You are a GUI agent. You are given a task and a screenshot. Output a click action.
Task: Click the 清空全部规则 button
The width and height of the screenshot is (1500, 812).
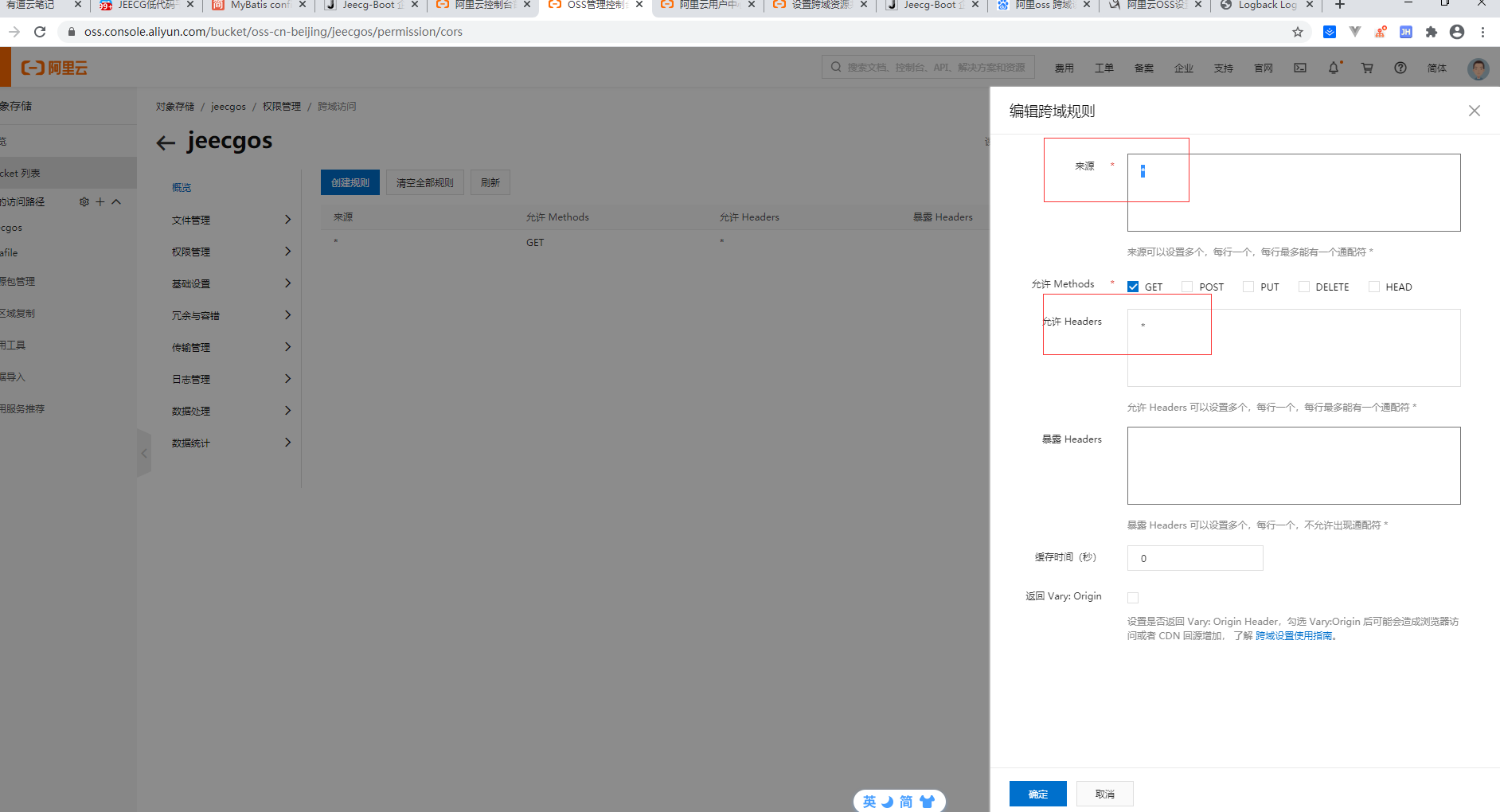tap(425, 182)
